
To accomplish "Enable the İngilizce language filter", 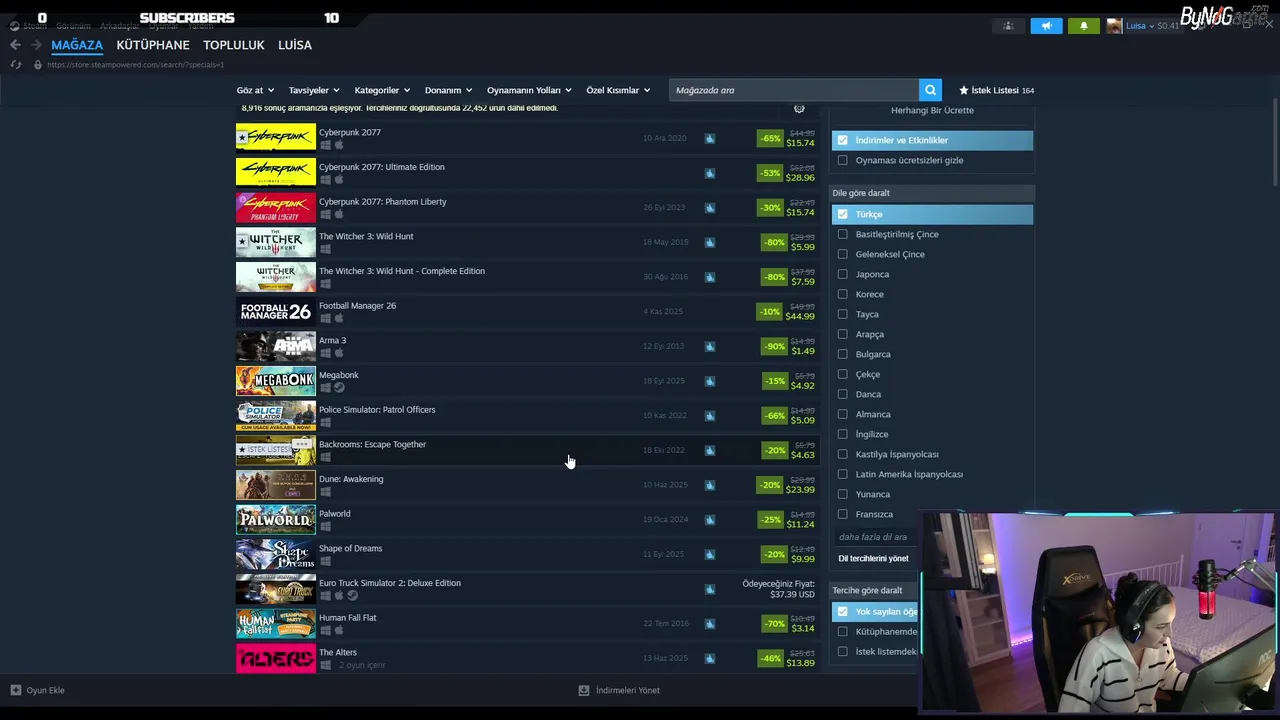I will (x=842, y=434).
